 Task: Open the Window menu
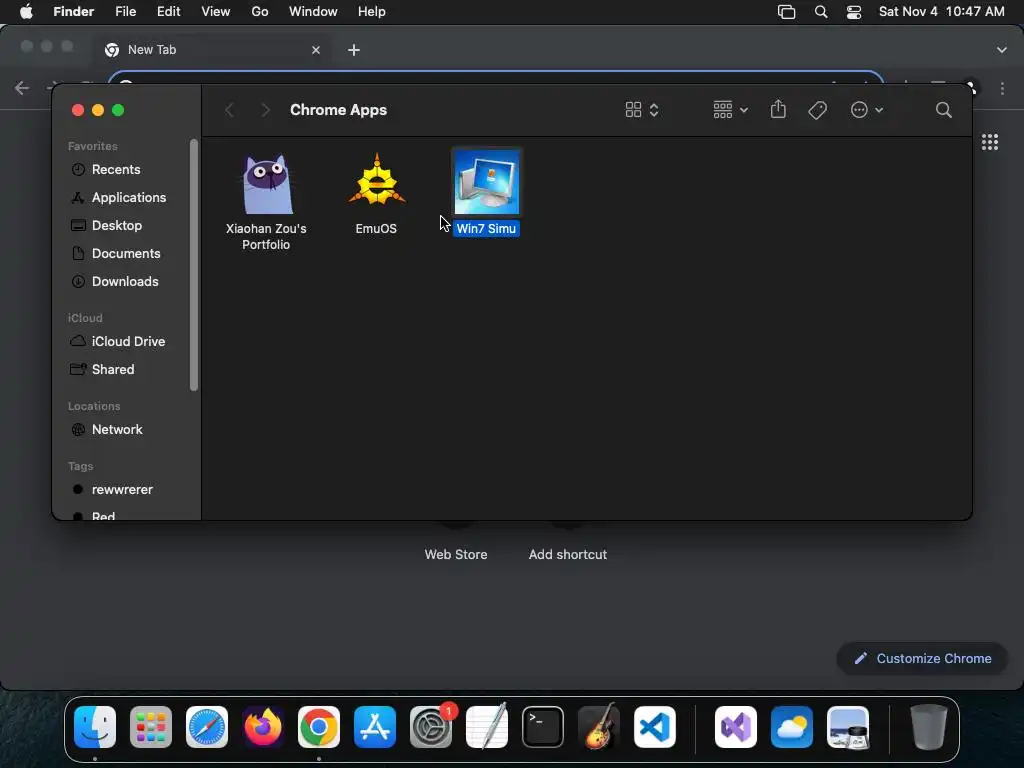pos(313,12)
